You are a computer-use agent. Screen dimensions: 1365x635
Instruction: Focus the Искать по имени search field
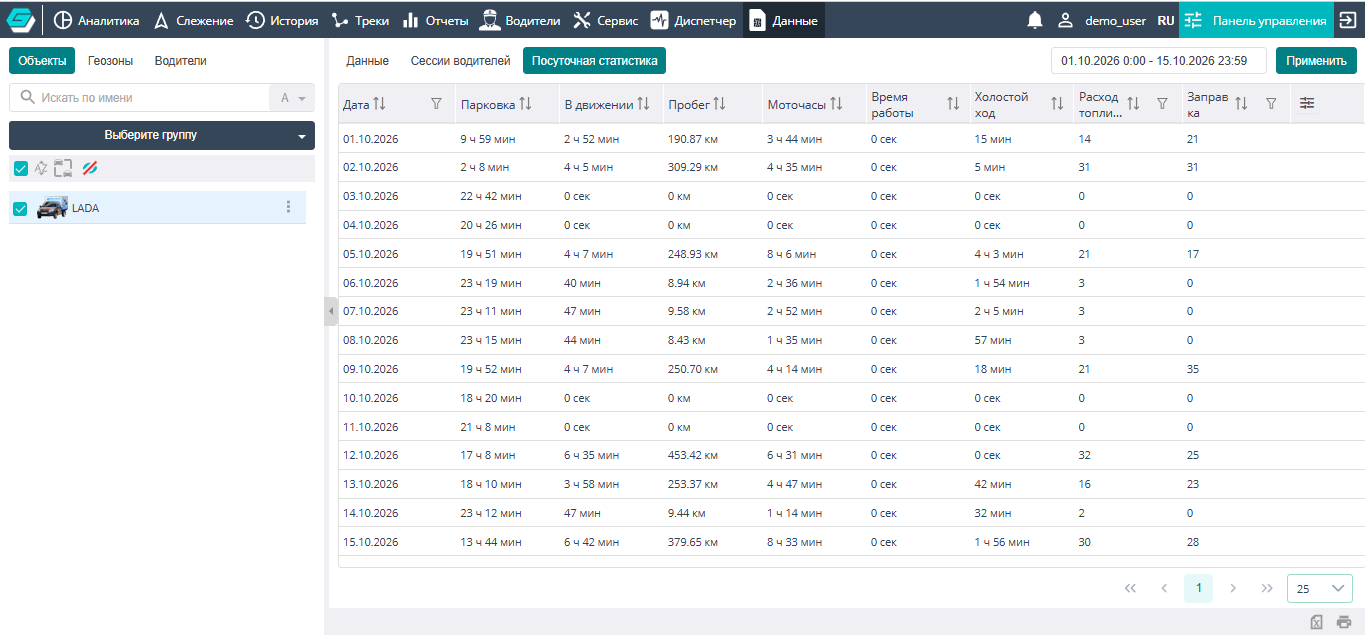(139, 98)
